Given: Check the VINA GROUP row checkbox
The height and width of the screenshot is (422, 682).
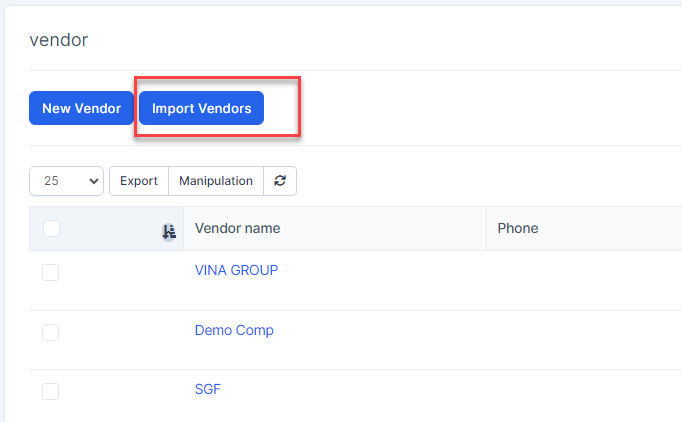Looking at the screenshot, I should pos(51,272).
